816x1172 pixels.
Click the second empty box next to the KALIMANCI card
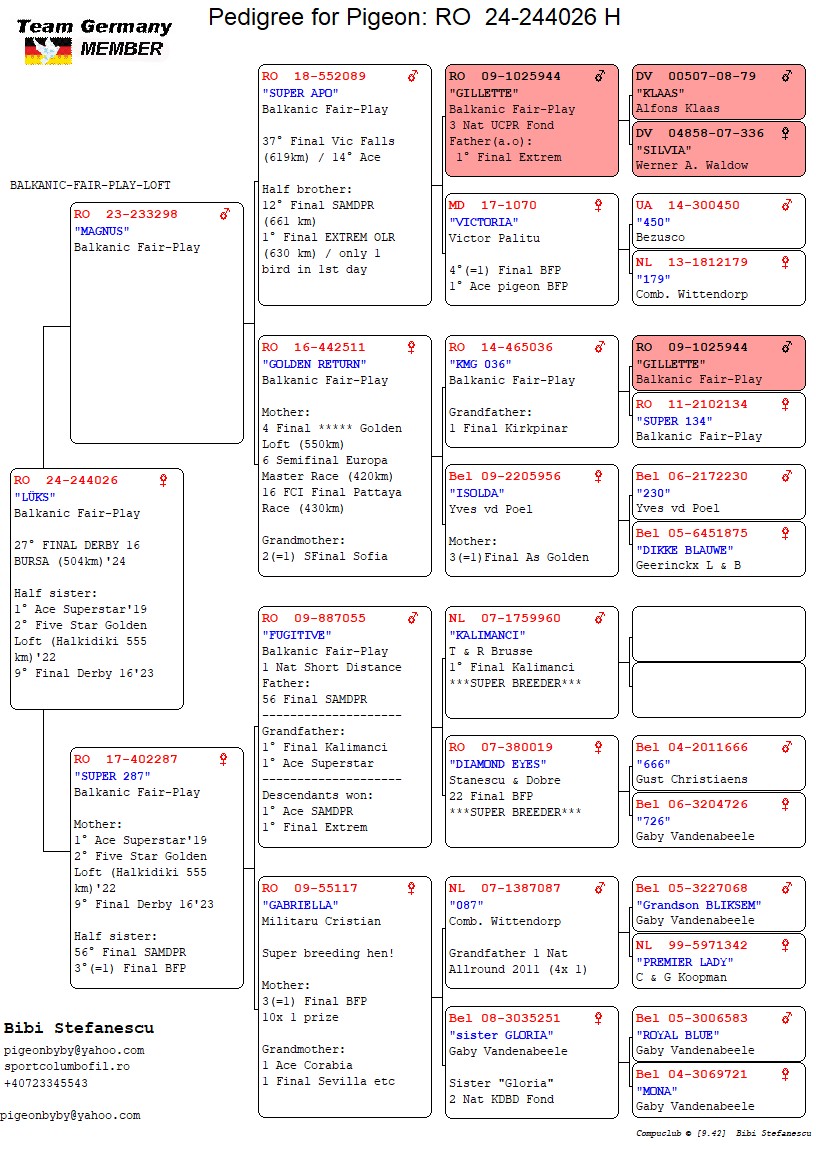(718, 691)
